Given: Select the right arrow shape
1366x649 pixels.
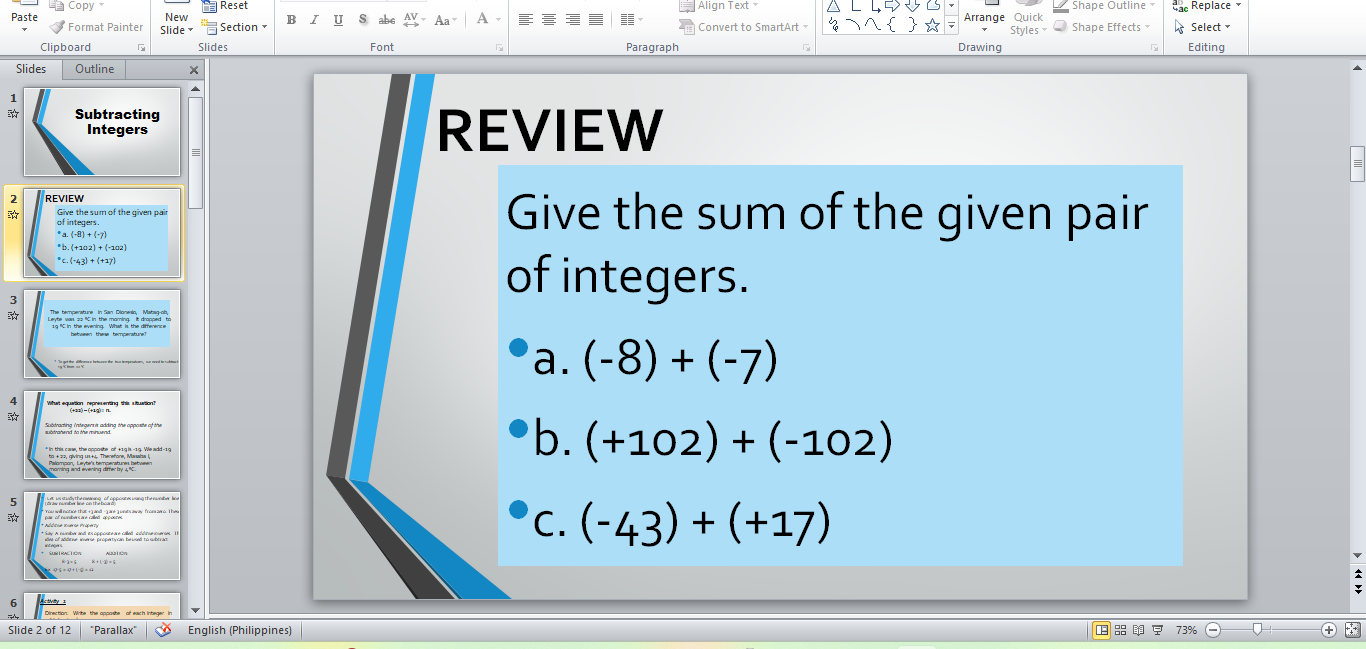Looking at the screenshot, I should click(892, 7).
